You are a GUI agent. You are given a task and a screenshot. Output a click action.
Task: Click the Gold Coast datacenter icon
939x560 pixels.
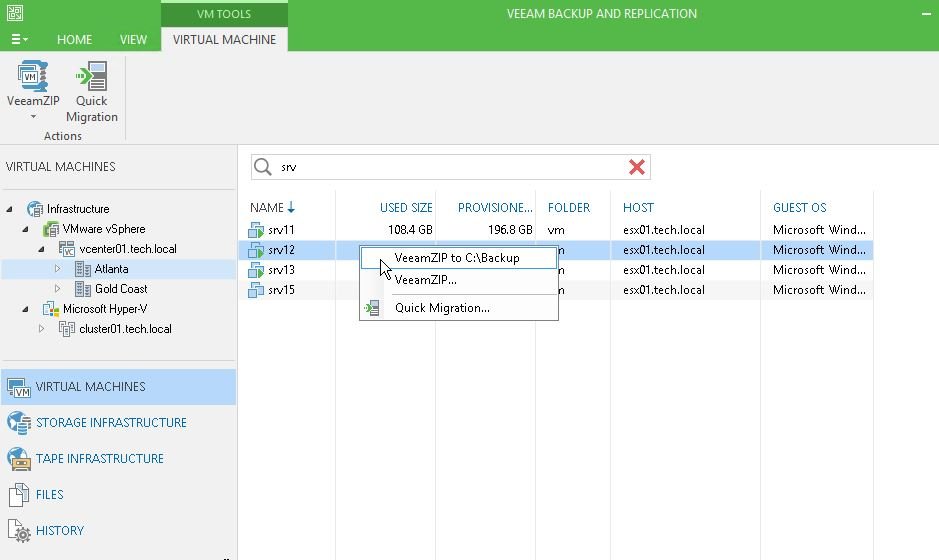point(83,289)
